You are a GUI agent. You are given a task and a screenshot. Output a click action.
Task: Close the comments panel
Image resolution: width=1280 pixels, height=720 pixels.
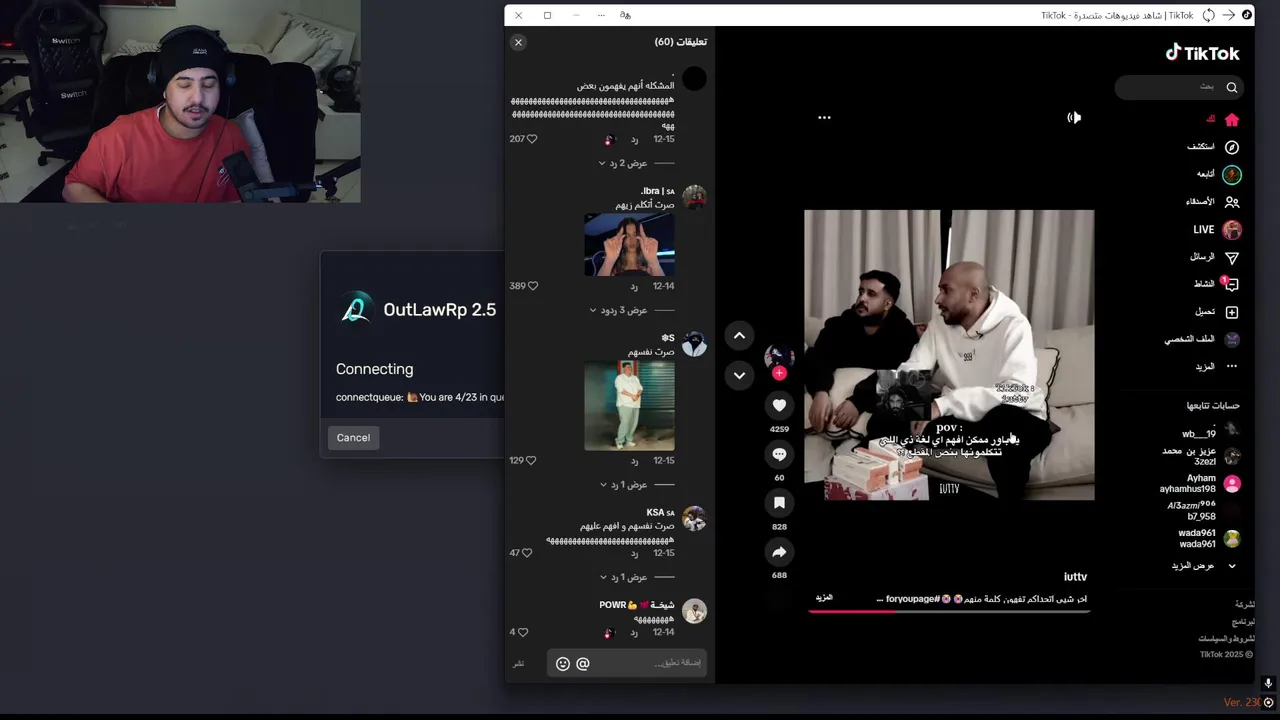(518, 42)
